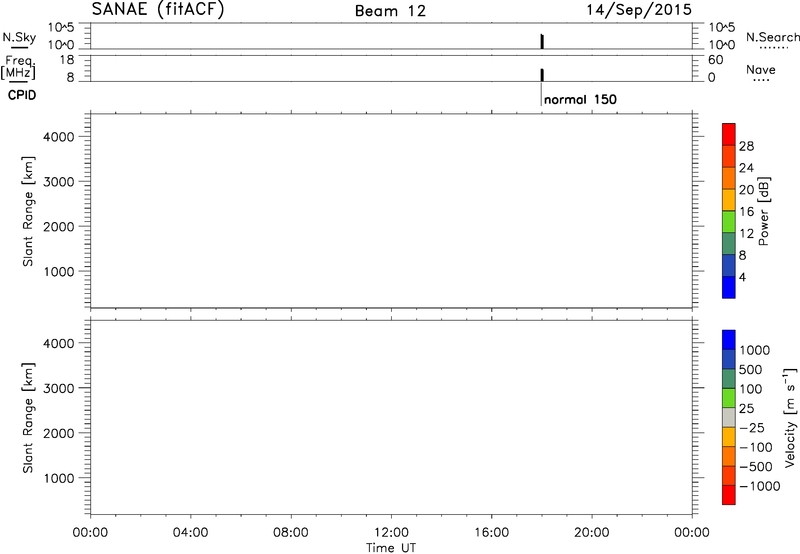Click the 18 tick on the frequency axis
This screenshot has height=554, width=800.
pos(67,60)
